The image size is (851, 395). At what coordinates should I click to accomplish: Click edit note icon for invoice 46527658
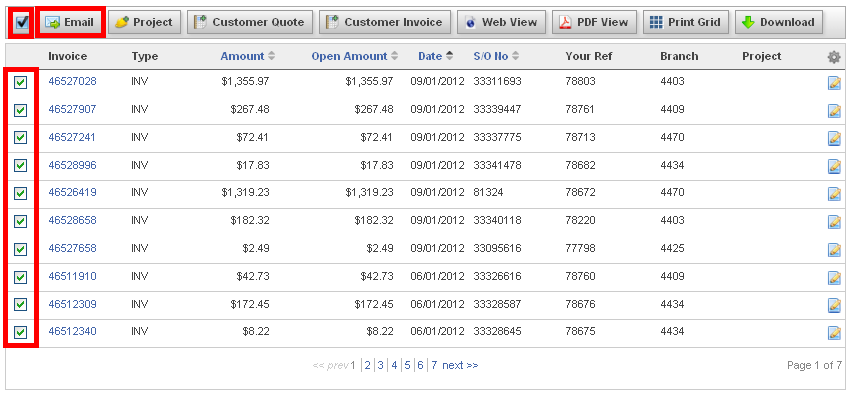pyautogui.click(x=834, y=250)
